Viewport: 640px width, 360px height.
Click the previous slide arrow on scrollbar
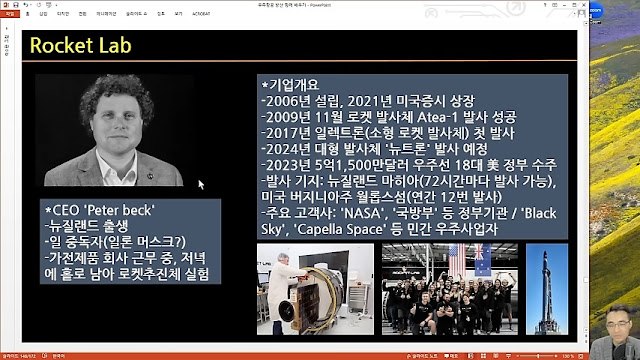click(586, 336)
